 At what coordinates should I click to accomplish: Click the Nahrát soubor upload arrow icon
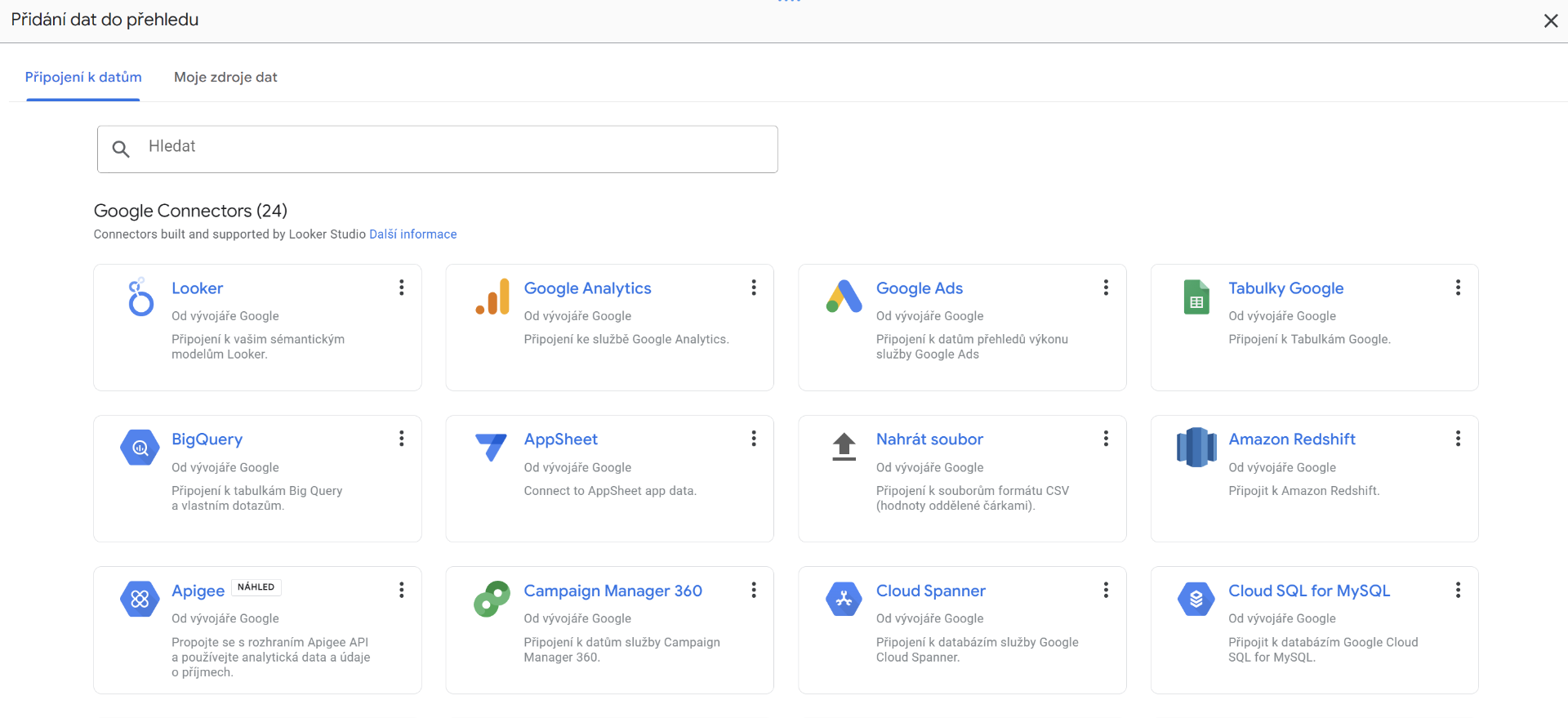click(x=844, y=448)
